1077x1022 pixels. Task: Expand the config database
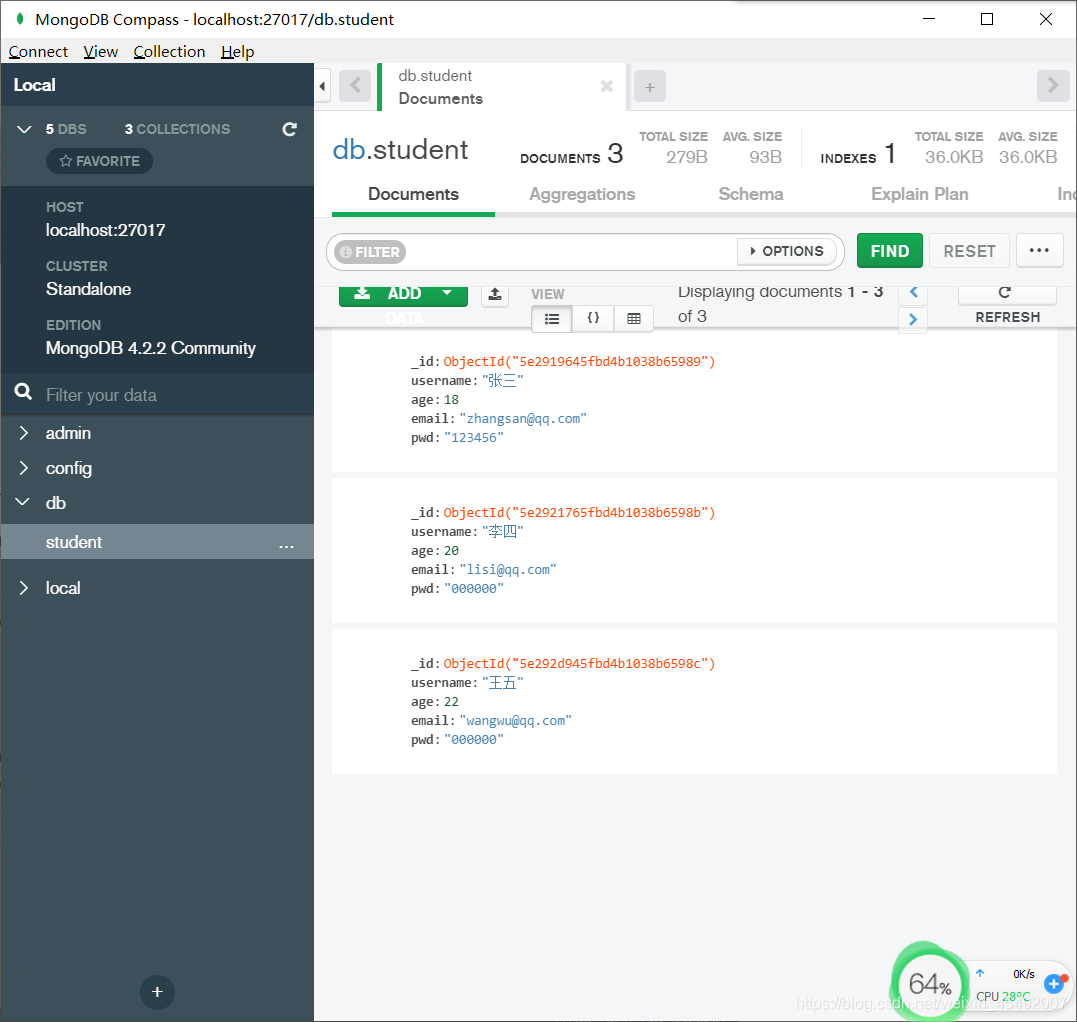[23, 468]
